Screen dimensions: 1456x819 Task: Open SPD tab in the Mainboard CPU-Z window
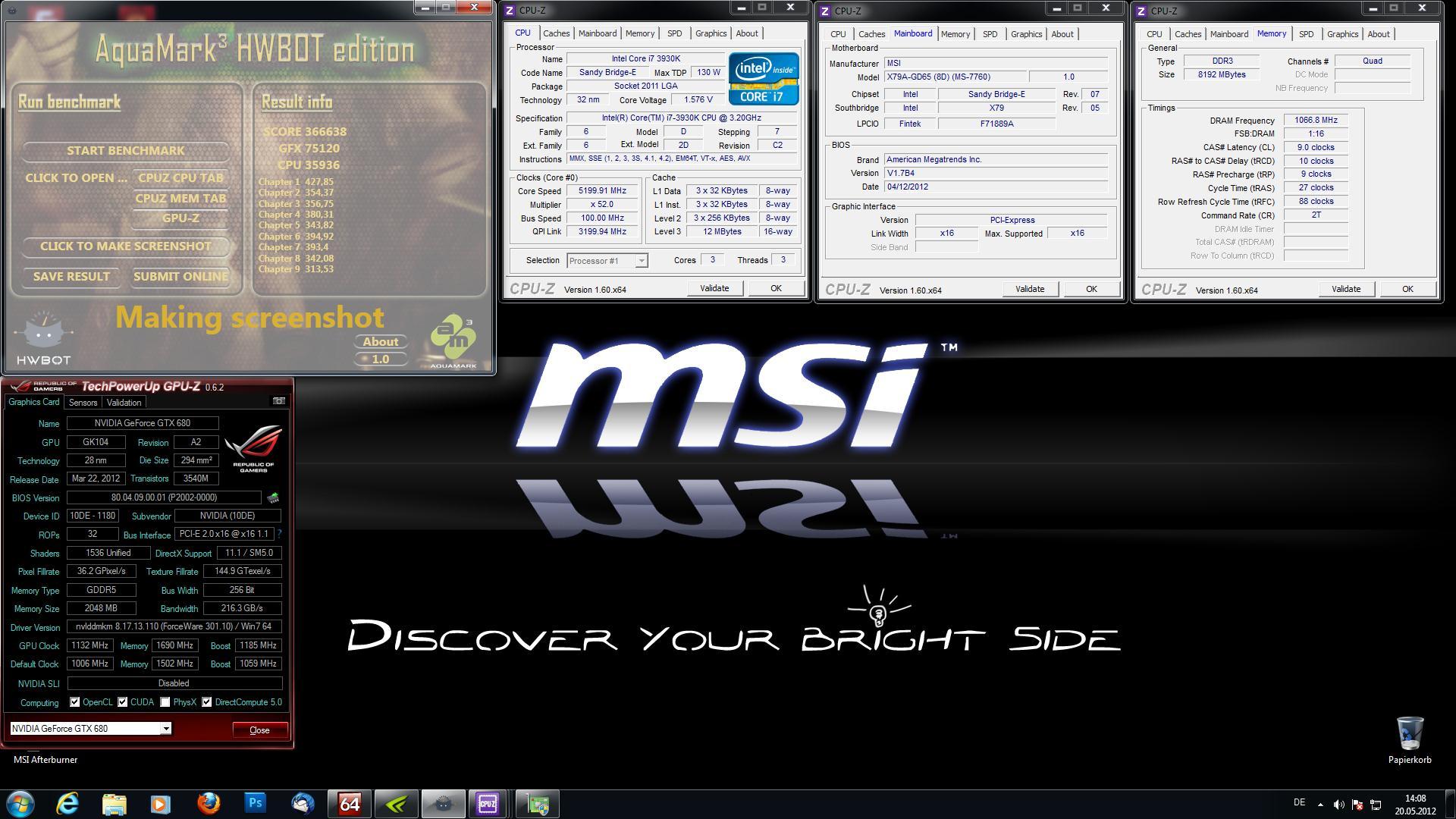pos(990,34)
